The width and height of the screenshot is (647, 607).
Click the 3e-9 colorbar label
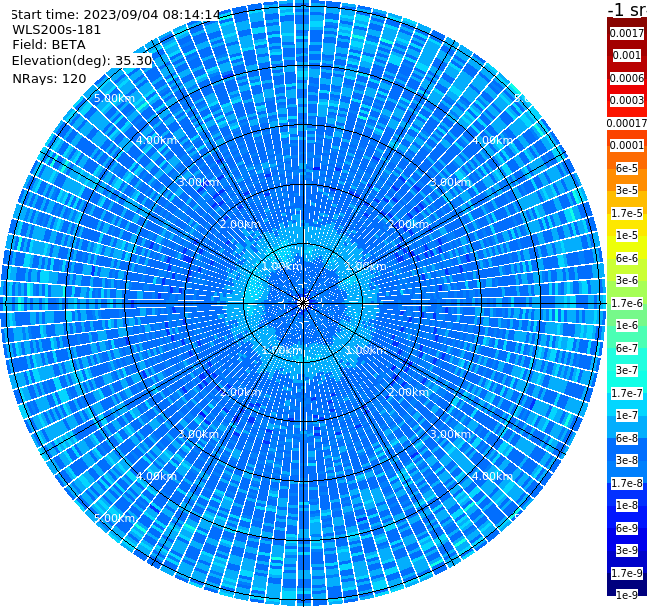tap(627, 550)
